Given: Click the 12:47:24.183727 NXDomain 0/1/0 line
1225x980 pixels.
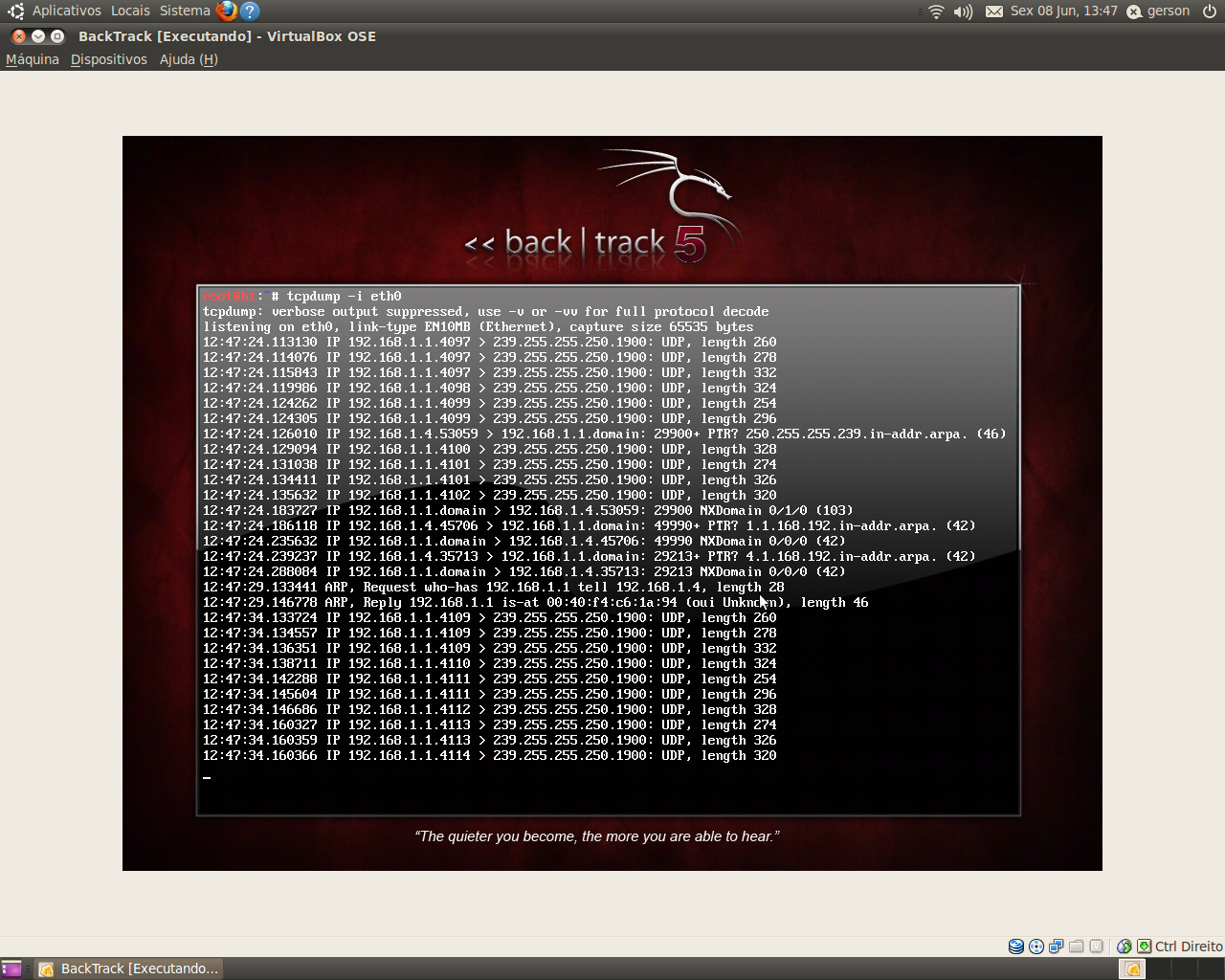Looking at the screenshot, I should [527, 511].
